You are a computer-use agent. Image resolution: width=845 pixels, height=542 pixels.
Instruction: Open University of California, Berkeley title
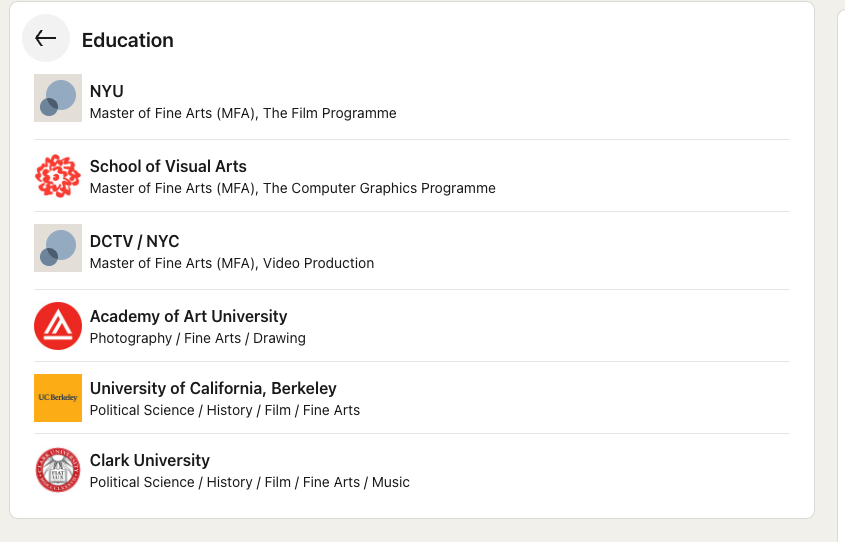pyautogui.click(x=213, y=388)
